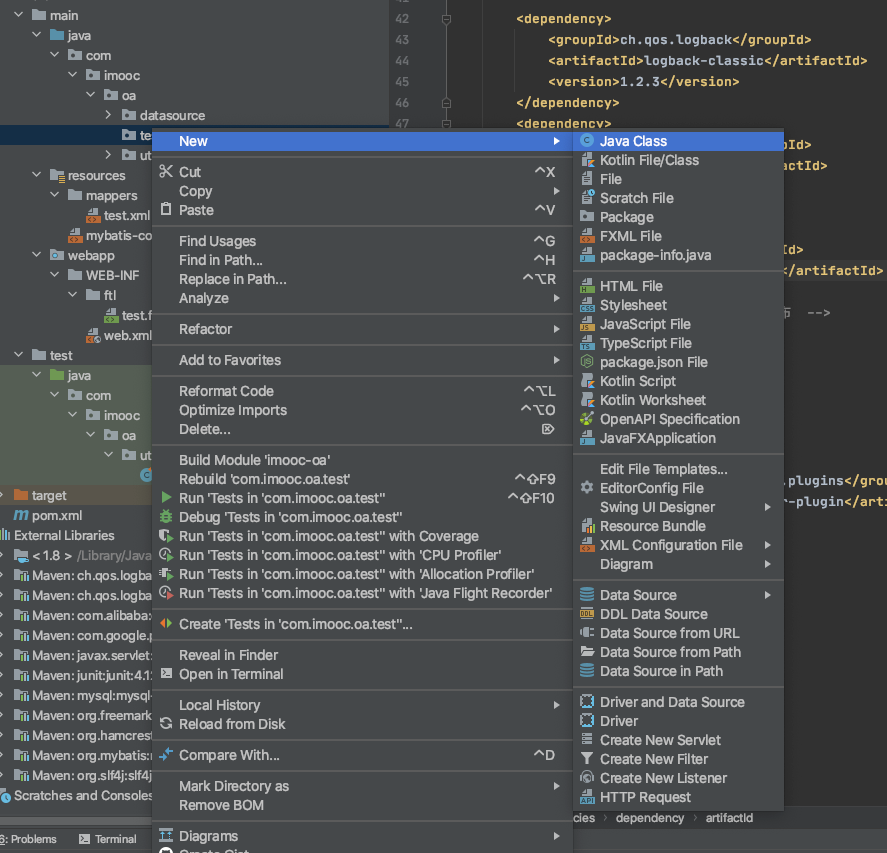Click the Data Source from URL icon
887x853 pixels.
pyautogui.click(x=587, y=633)
